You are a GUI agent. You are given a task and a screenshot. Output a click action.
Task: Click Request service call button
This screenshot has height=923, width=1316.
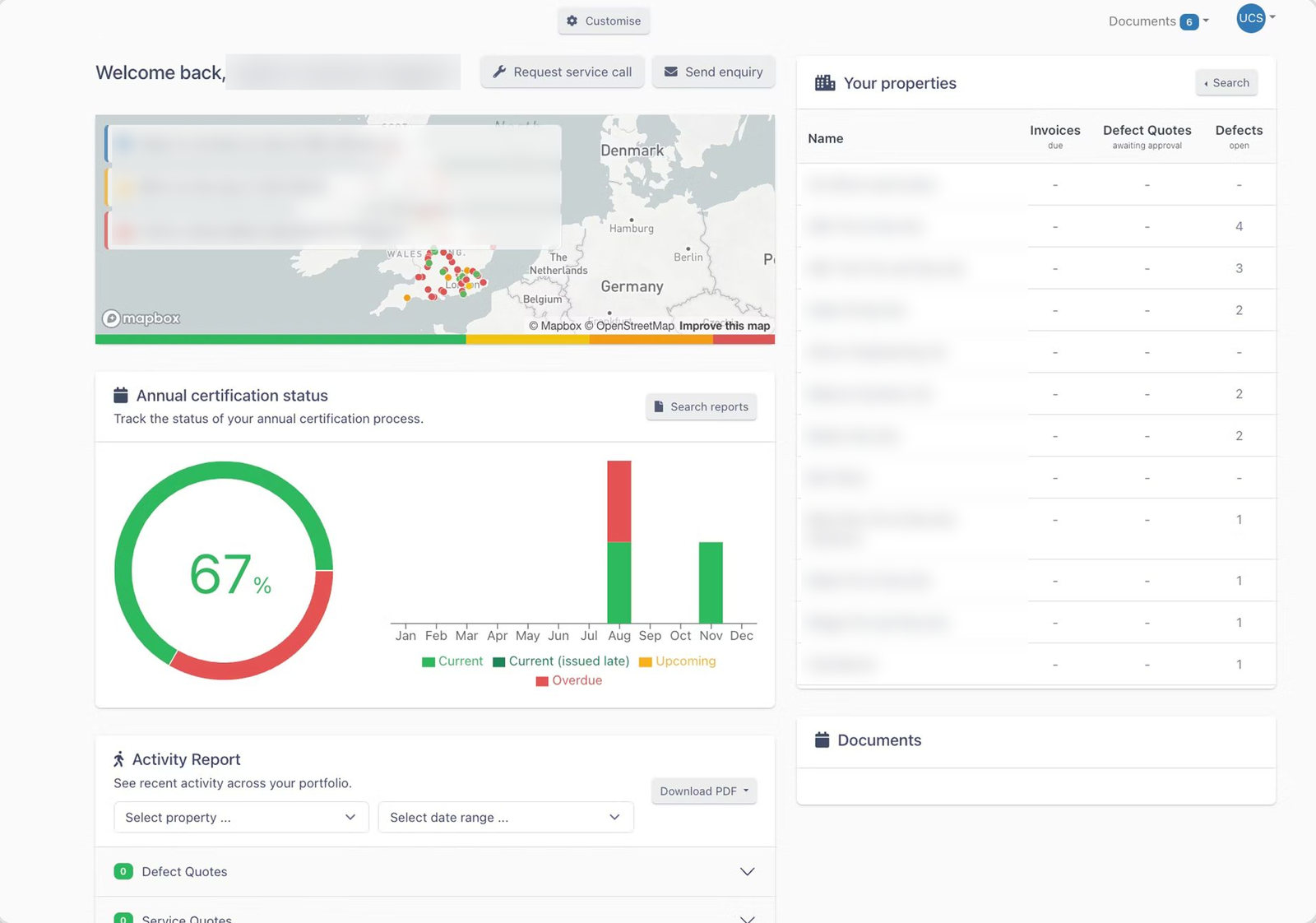click(x=563, y=72)
